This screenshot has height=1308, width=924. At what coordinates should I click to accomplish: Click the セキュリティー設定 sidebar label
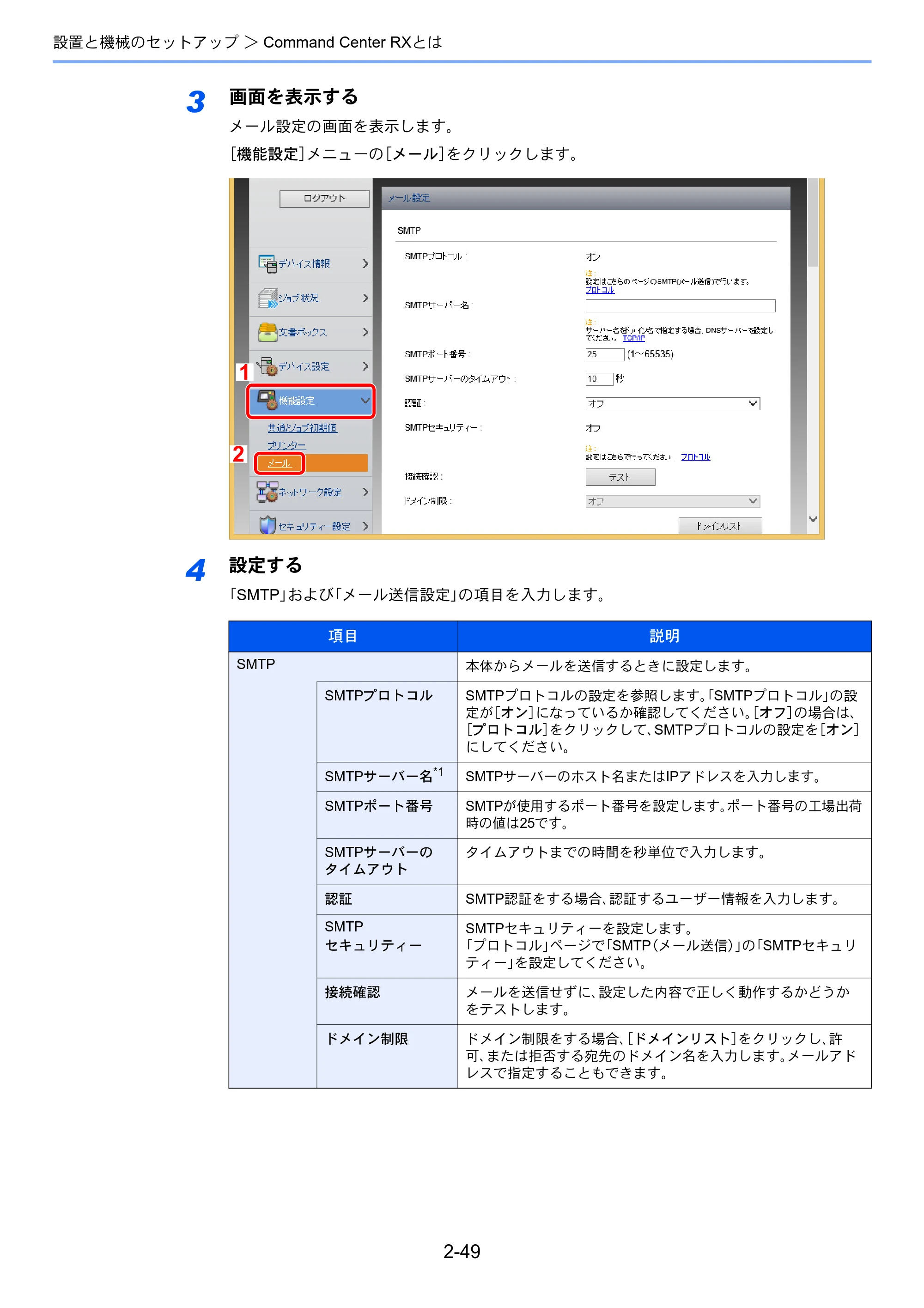tap(314, 526)
